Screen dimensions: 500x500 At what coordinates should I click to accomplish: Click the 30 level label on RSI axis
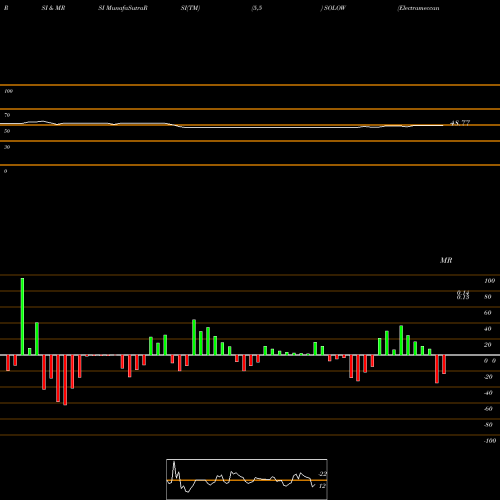click(7, 147)
